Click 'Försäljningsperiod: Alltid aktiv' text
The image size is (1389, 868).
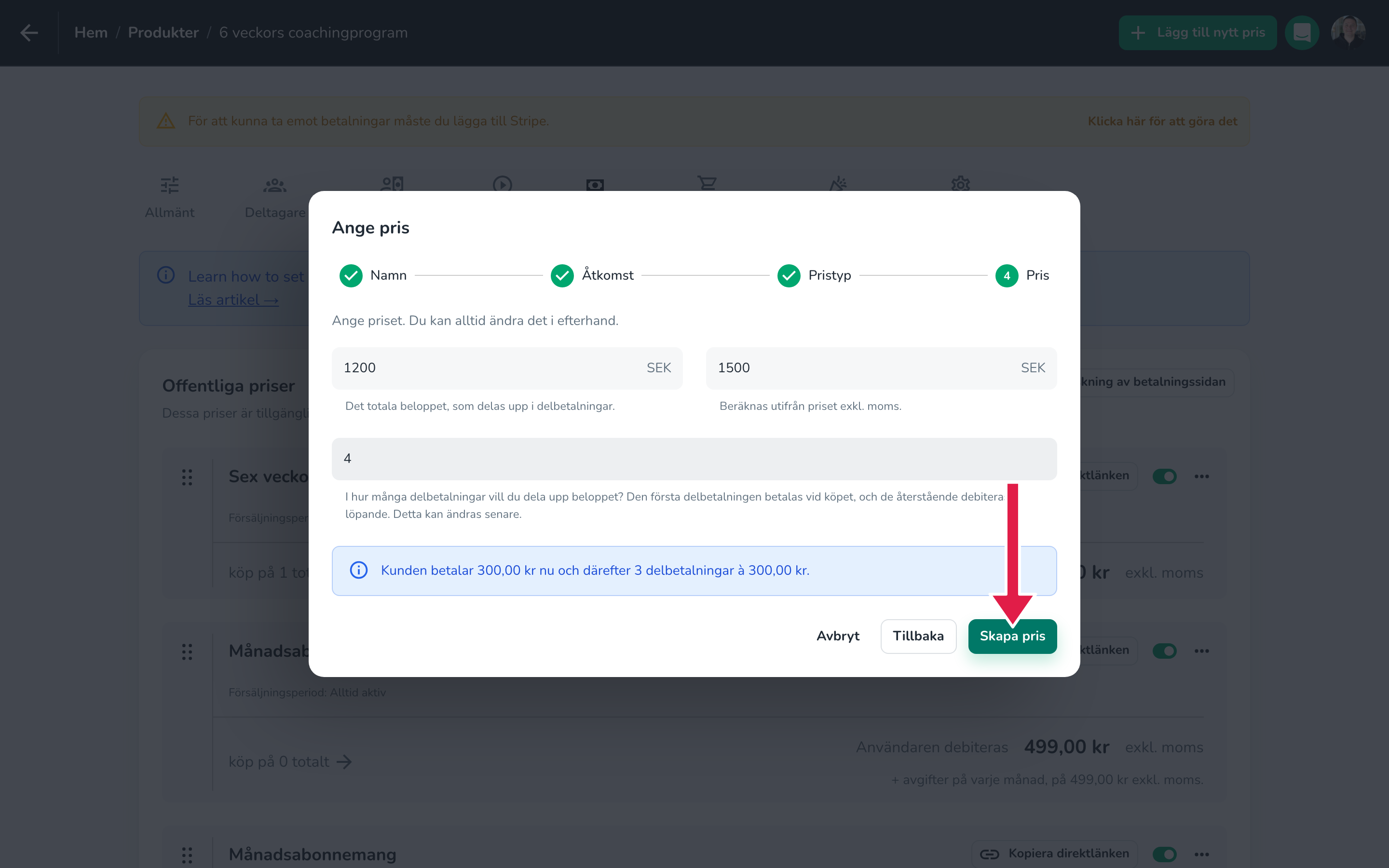click(x=307, y=692)
